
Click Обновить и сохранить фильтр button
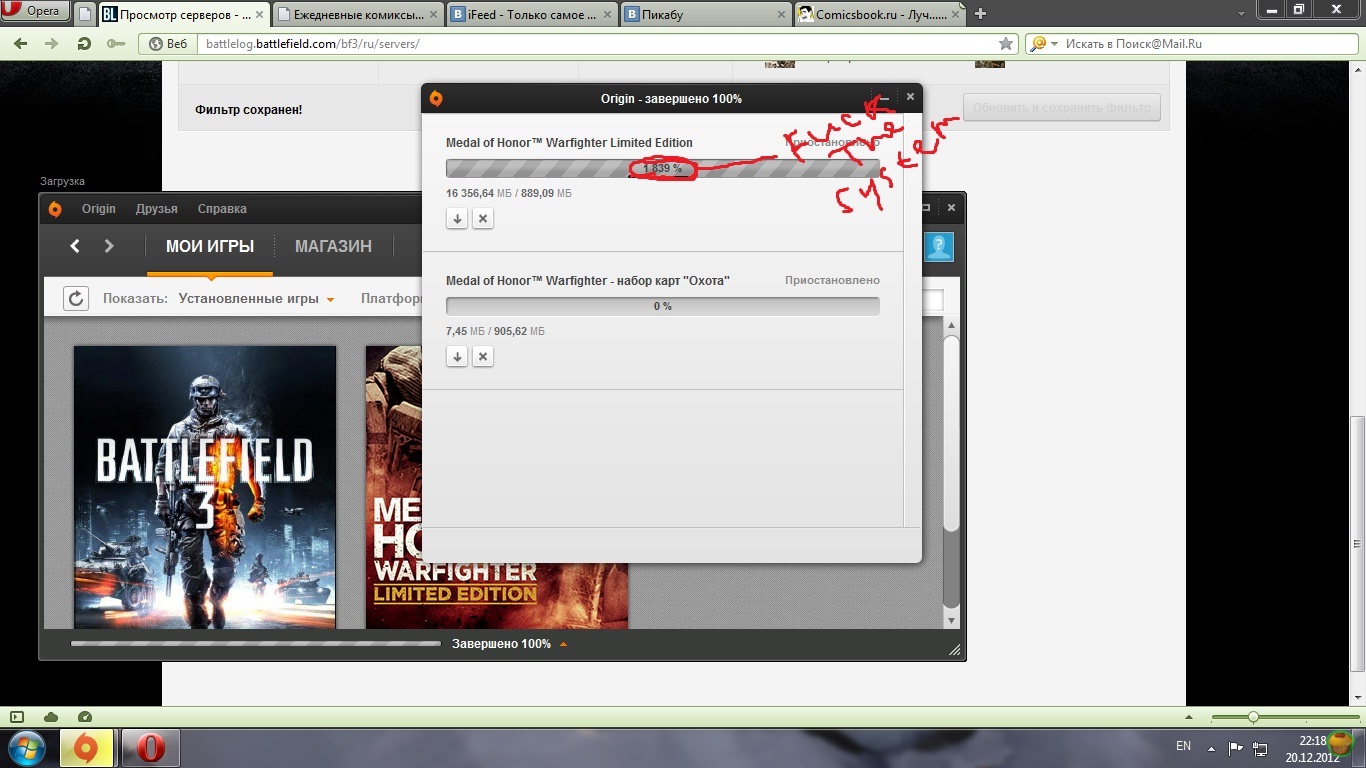(1062, 107)
